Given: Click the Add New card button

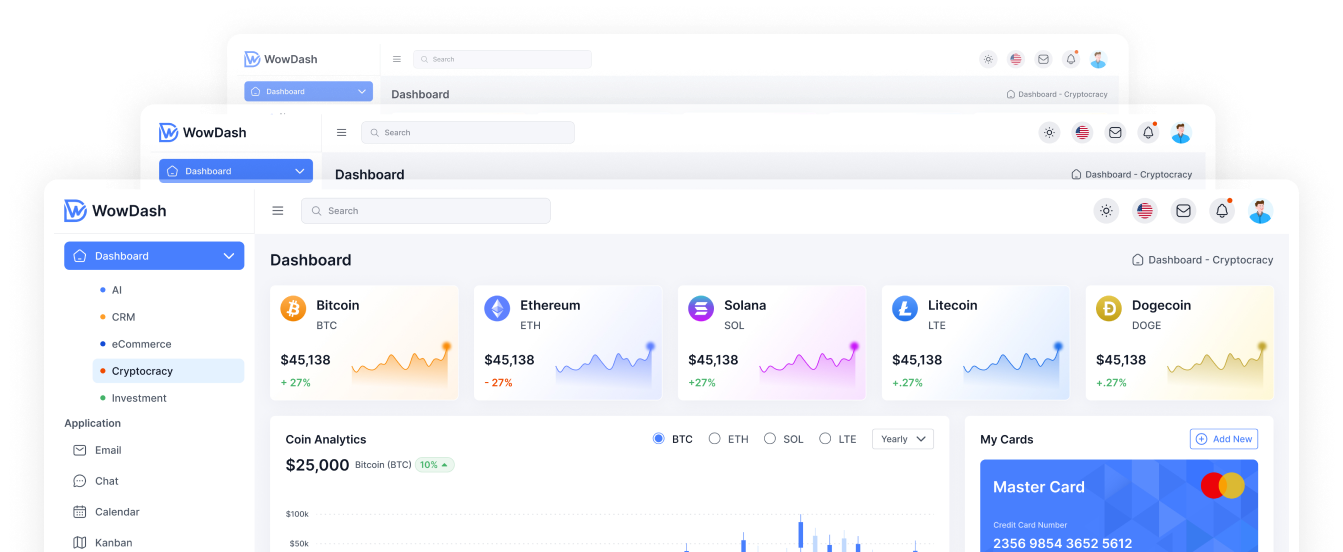Looking at the screenshot, I should [1223, 439].
